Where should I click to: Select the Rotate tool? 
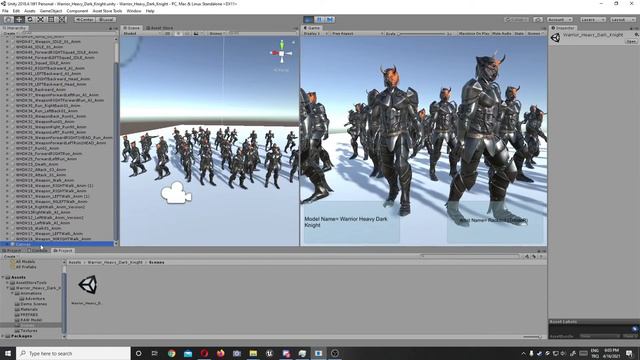click(x=30, y=19)
